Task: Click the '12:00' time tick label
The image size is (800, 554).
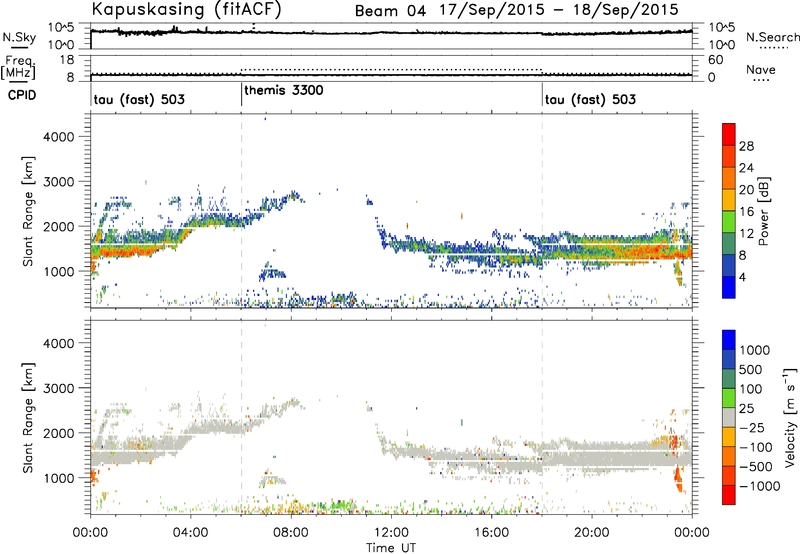Action: pos(391,533)
